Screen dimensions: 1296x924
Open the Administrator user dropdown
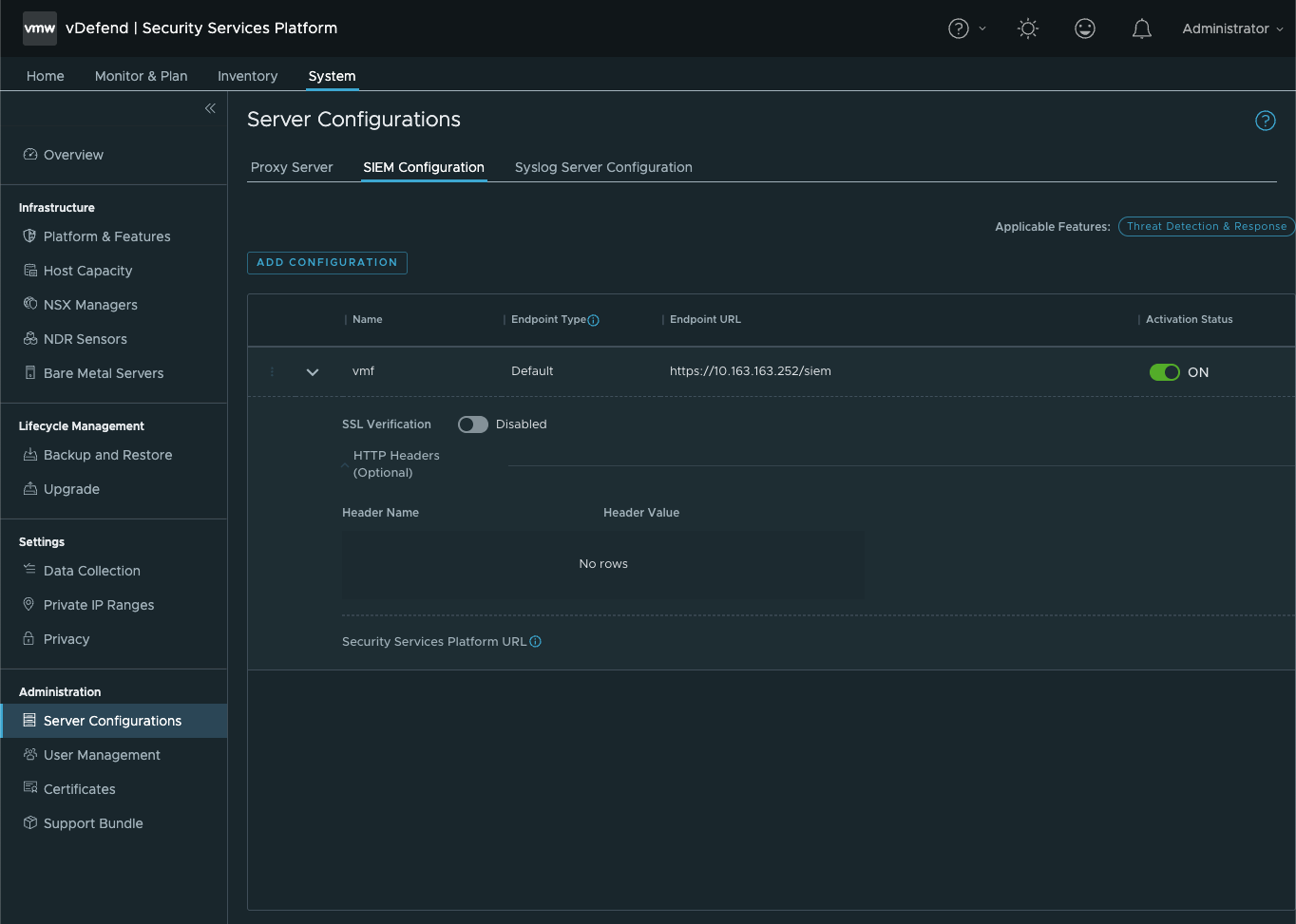click(x=1232, y=29)
